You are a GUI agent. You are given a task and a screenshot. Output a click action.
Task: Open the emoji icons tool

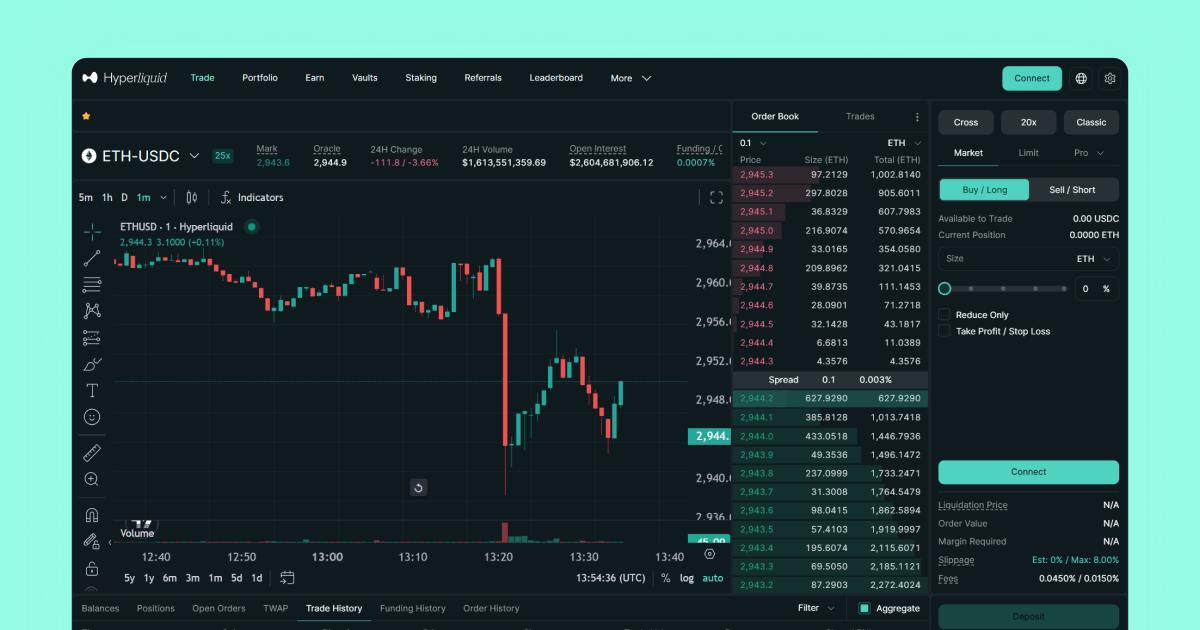coord(92,416)
